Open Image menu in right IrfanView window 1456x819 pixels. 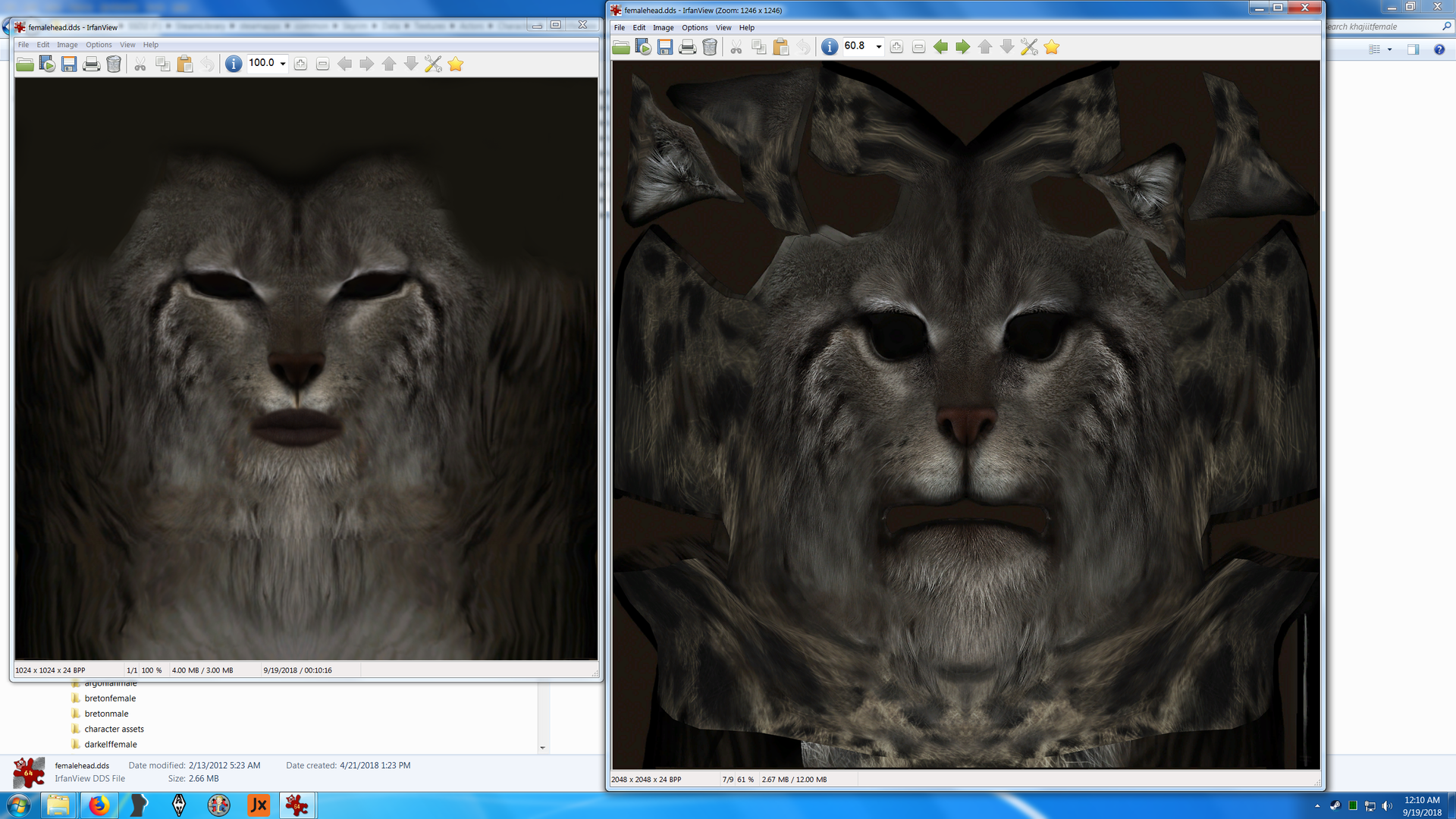(664, 27)
